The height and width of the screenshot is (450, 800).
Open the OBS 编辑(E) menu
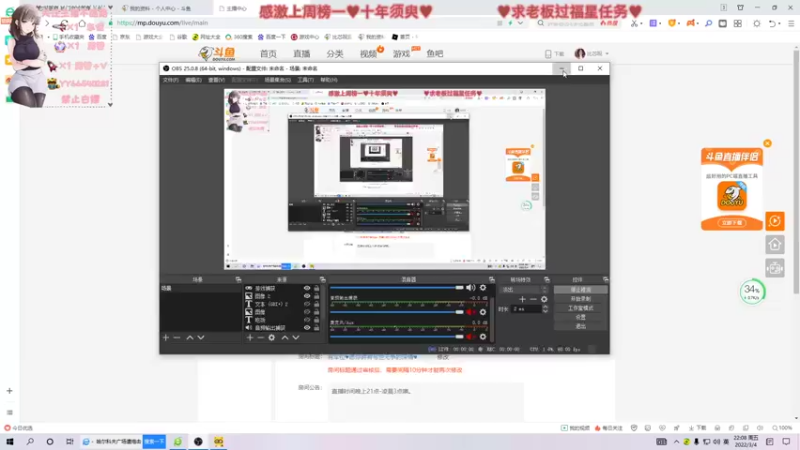[x=193, y=80]
